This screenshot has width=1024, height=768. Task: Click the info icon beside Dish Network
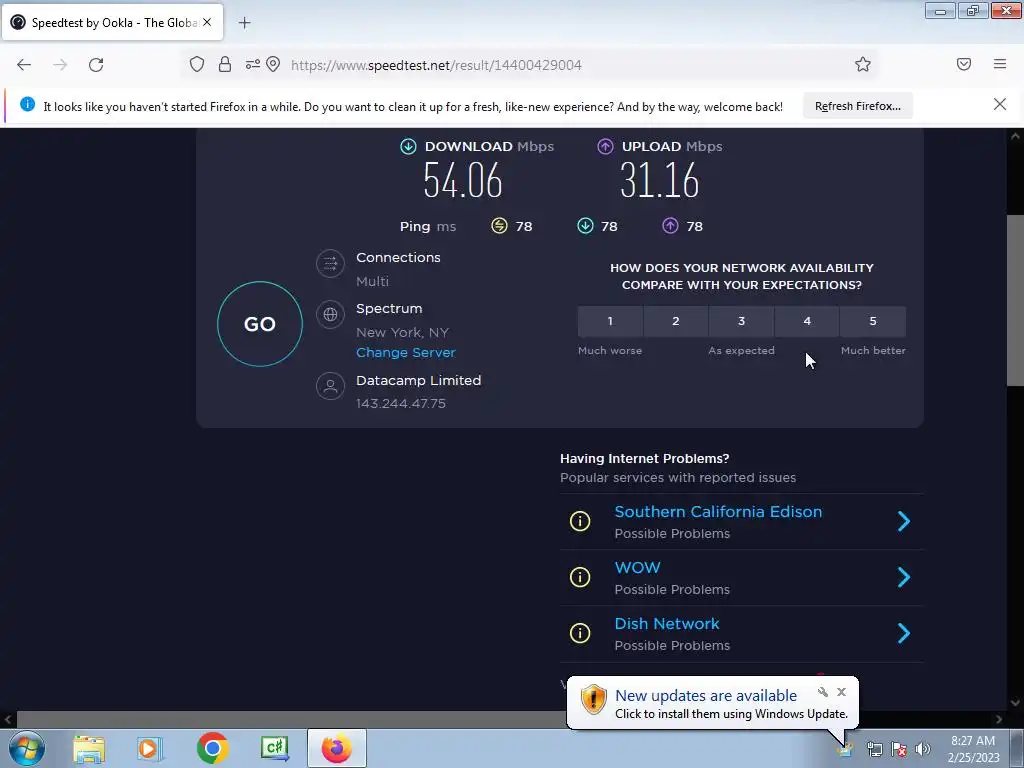click(x=580, y=633)
